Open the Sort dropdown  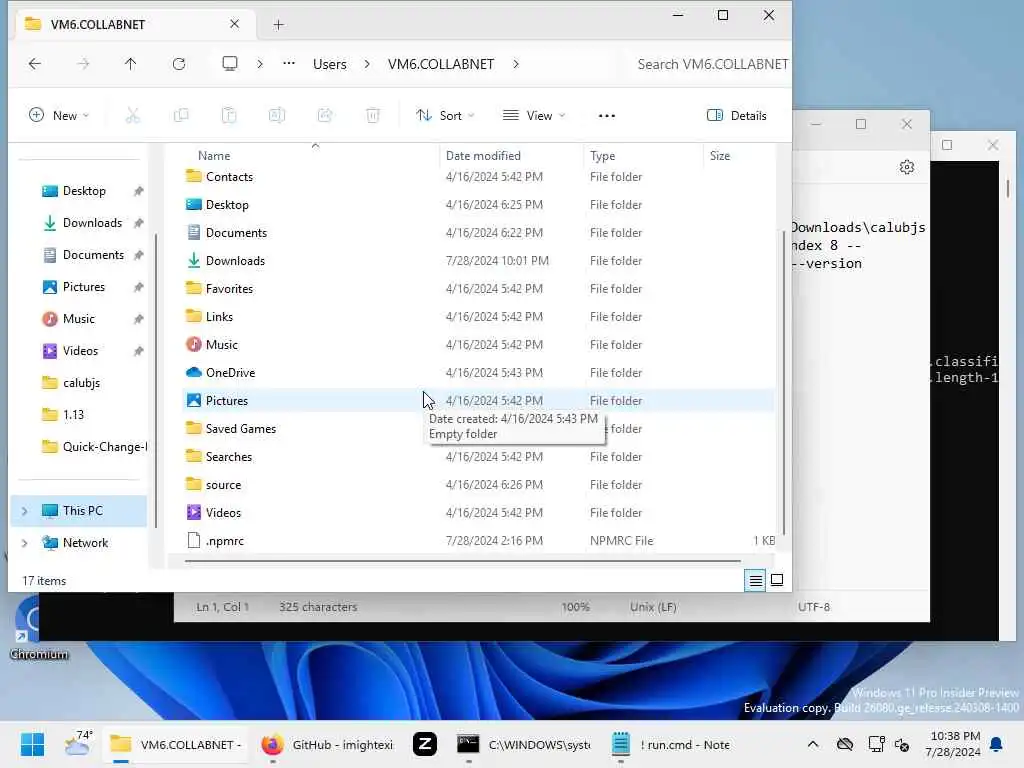(x=445, y=116)
